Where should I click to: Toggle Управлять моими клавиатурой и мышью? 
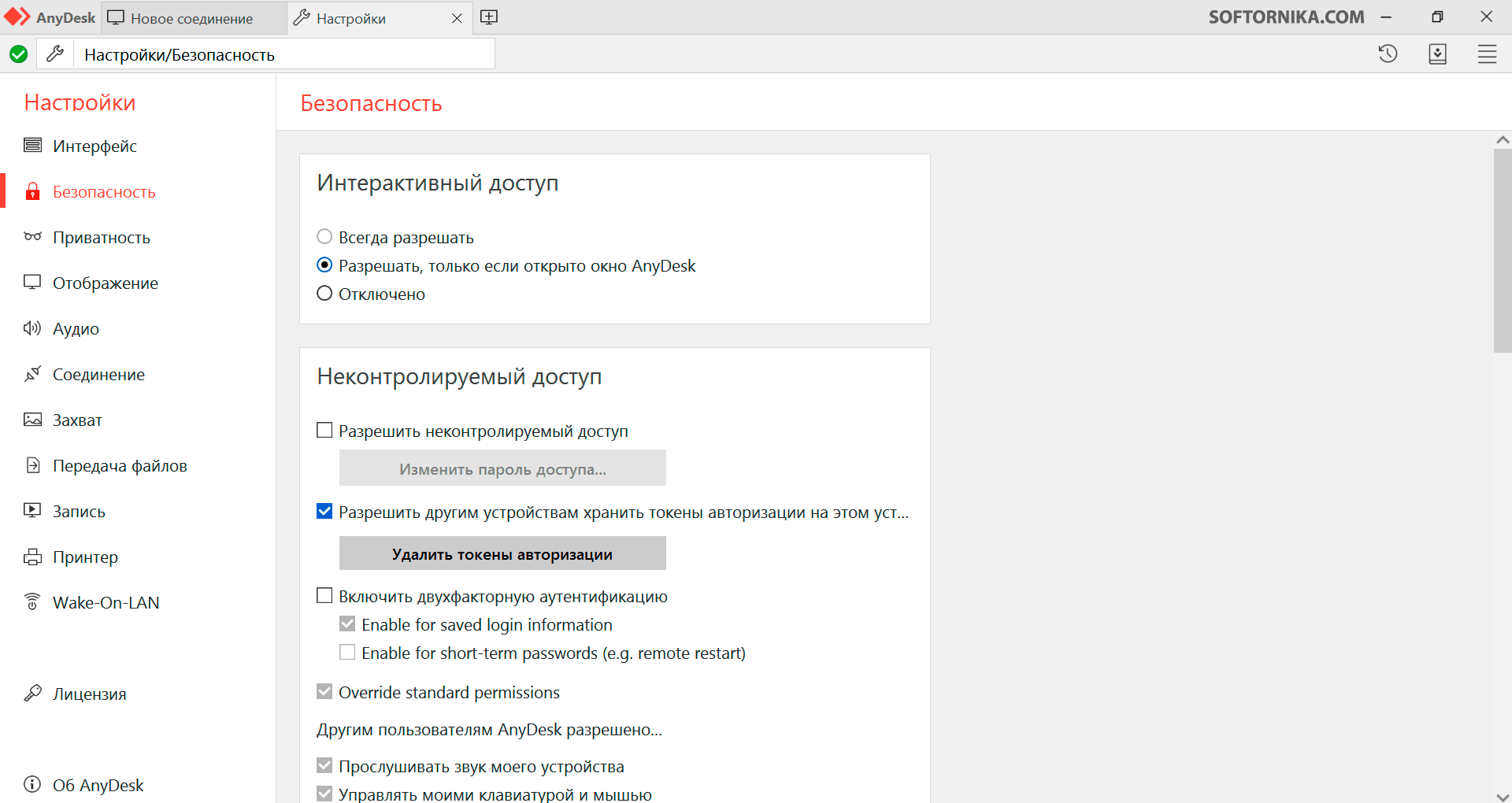324,794
